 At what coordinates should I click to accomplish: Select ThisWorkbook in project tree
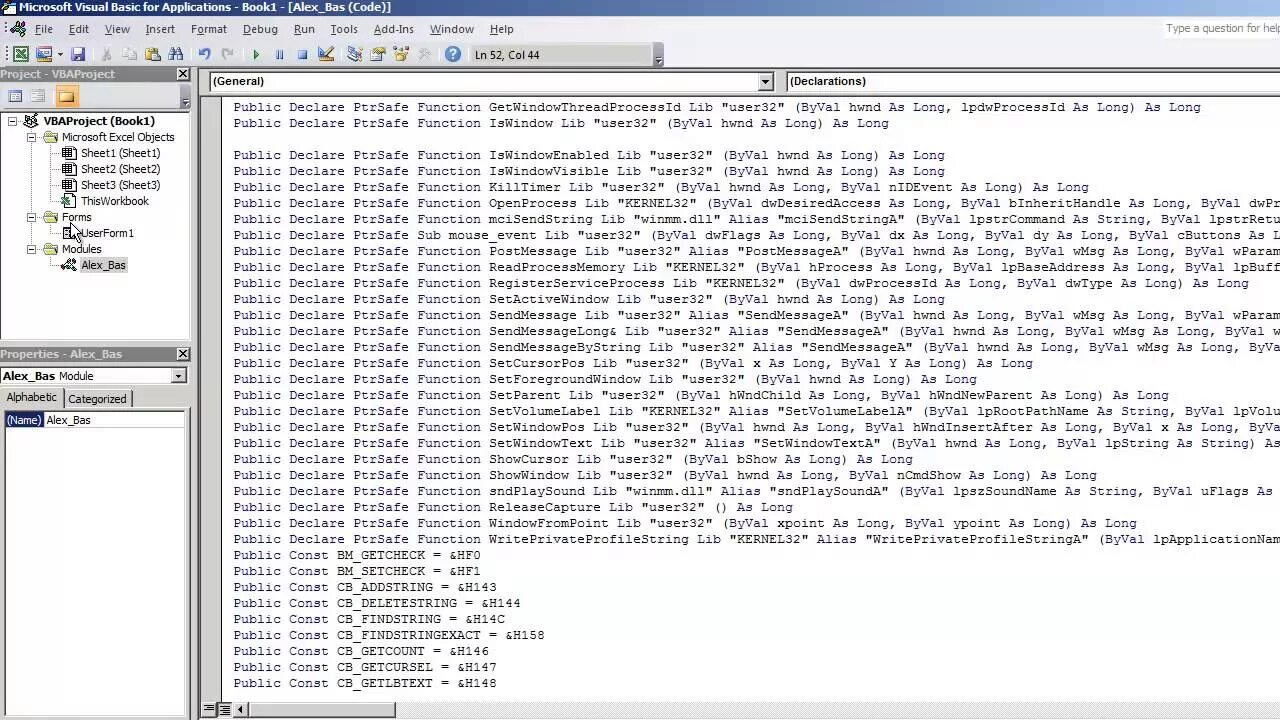pos(114,201)
